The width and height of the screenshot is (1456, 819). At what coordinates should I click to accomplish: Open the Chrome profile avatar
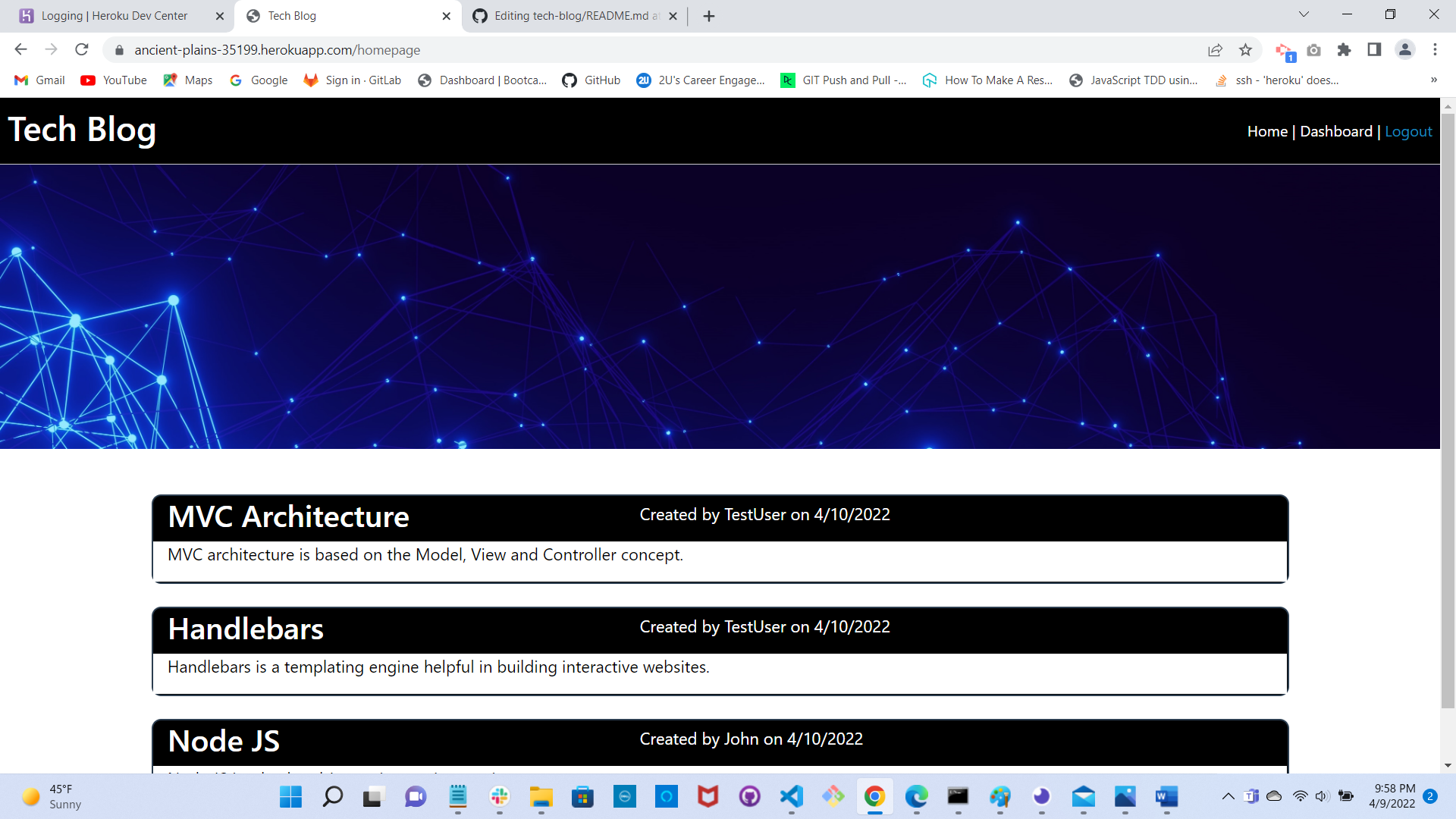1404,49
